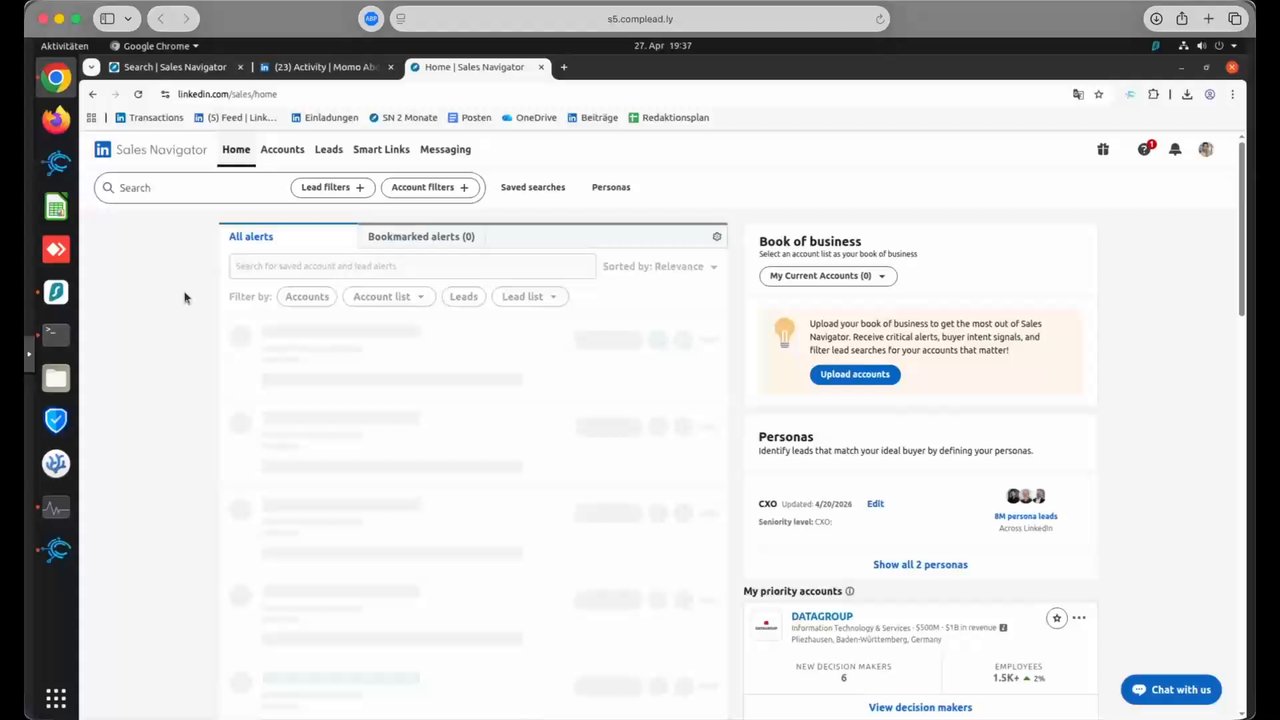Open alerts settings gear icon
Image resolution: width=1280 pixels, height=720 pixels.
pyautogui.click(x=717, y=237)
